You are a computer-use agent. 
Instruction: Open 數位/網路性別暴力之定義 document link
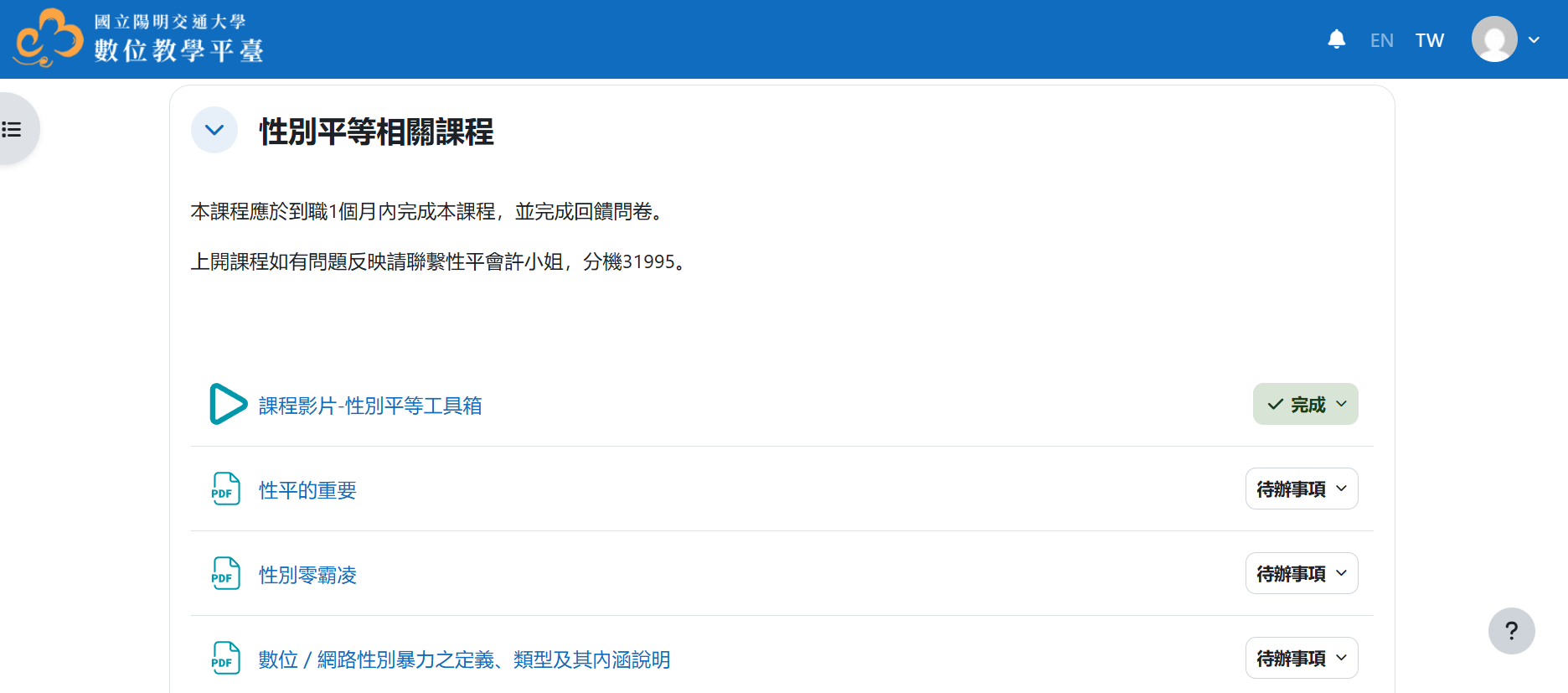tap(464, 659)
